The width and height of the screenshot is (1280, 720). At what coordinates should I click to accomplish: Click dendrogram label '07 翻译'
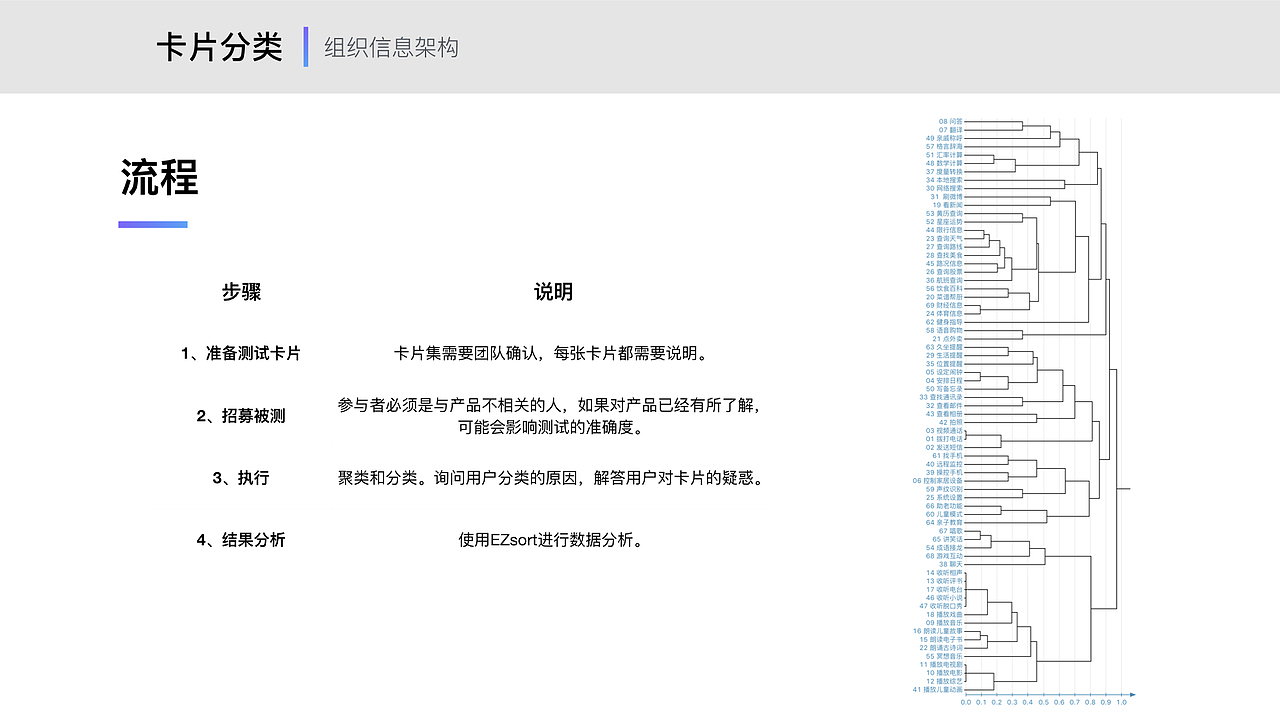(951, 129)
